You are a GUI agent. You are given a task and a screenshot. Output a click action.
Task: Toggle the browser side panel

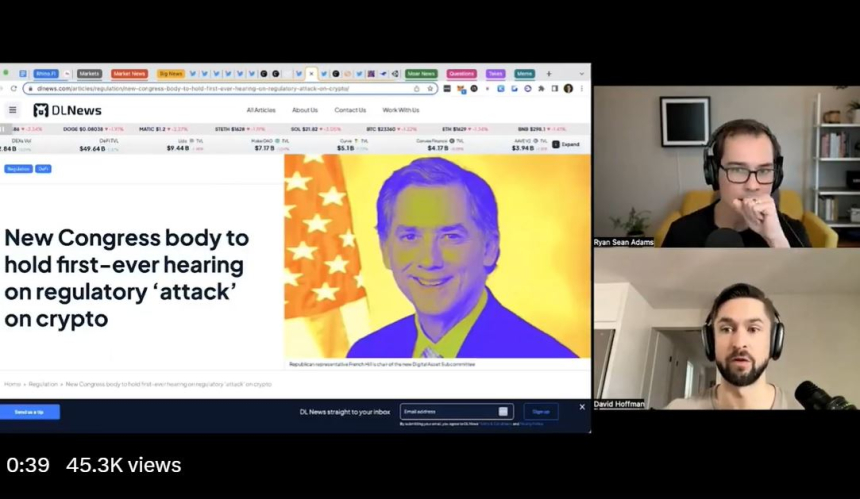pyautogui.click(x=554, y=88)
